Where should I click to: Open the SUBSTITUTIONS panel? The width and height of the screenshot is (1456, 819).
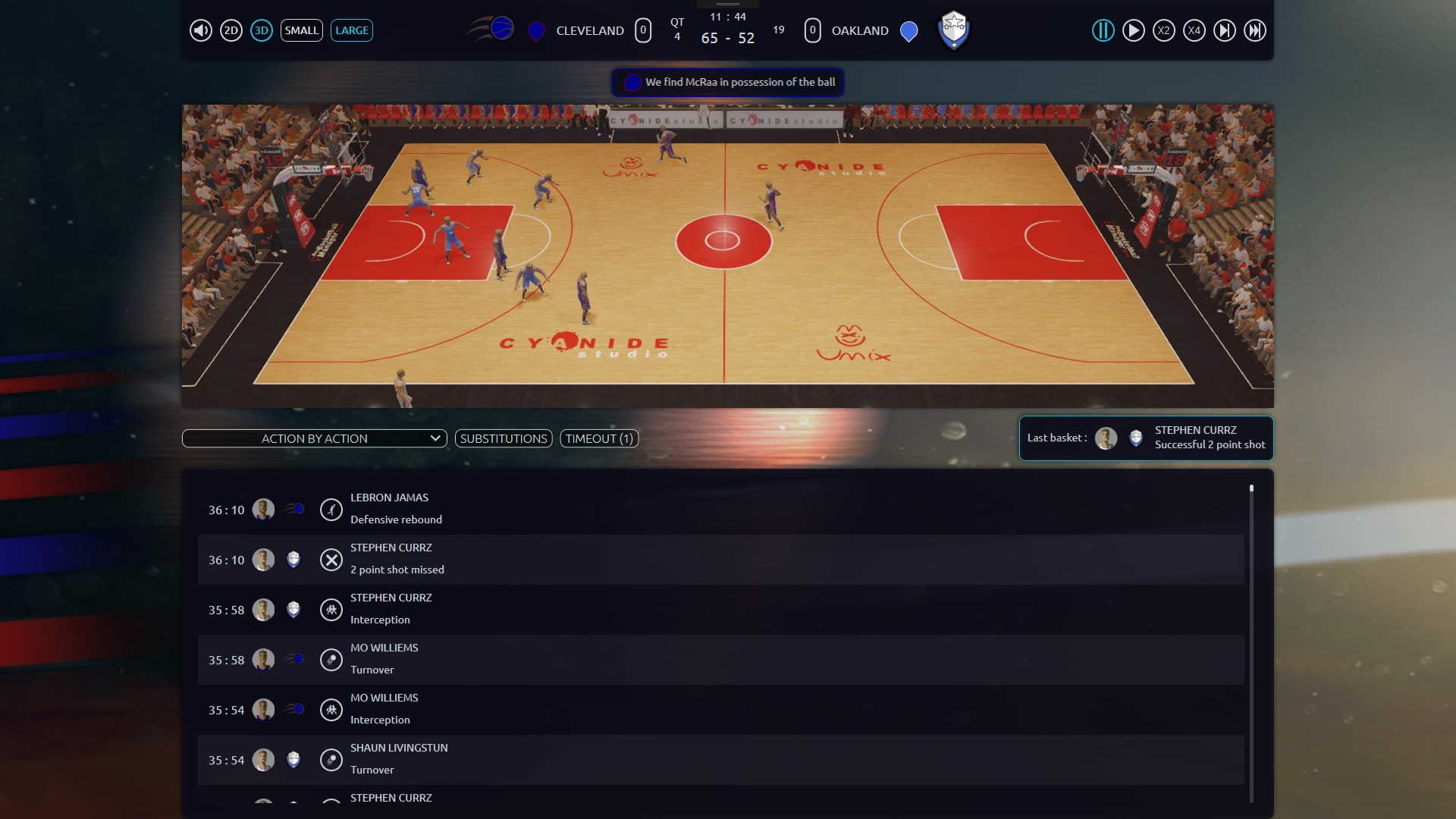click(504, 438)
